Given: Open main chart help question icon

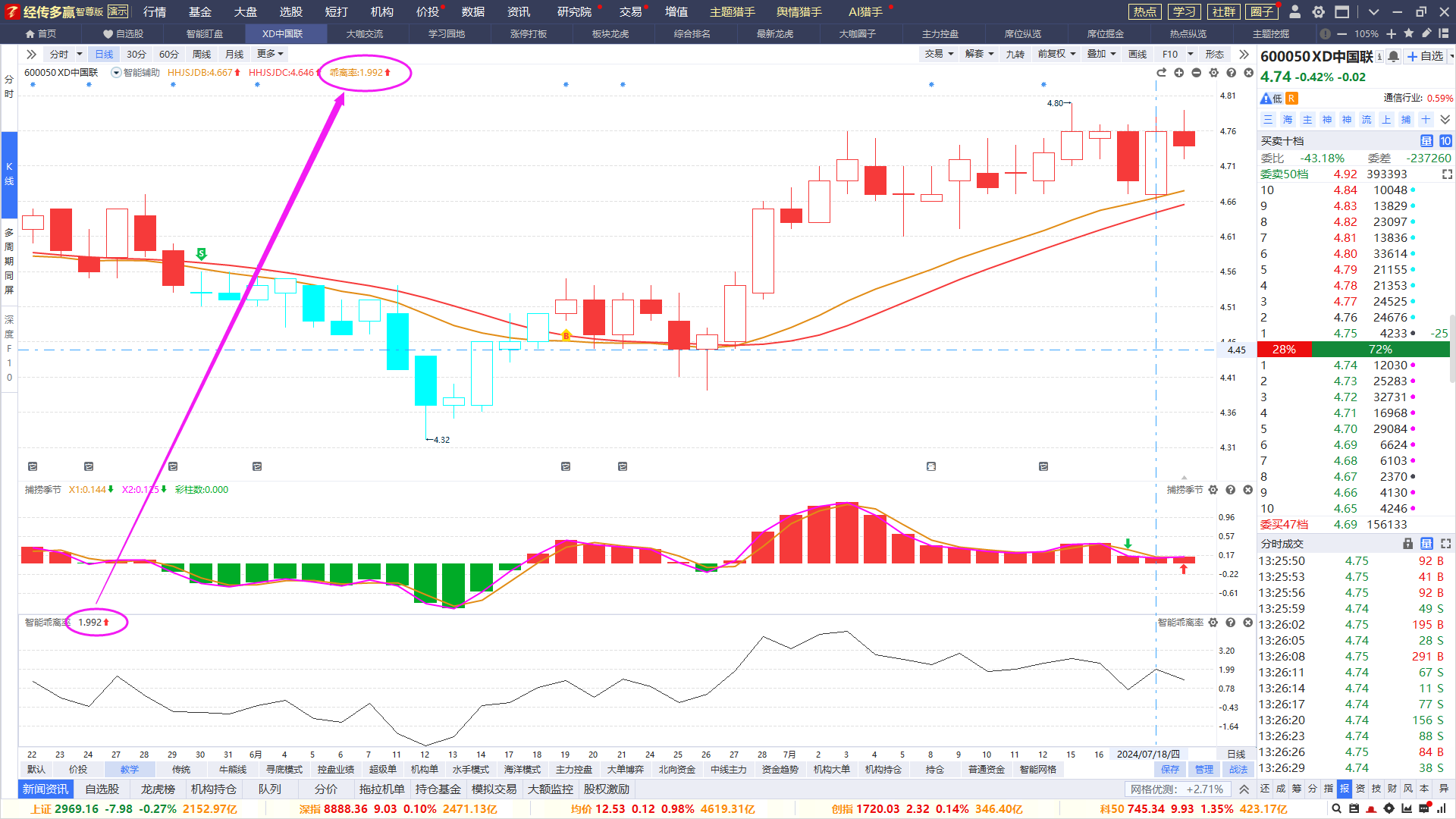Looking at the screenshot, I should tap(1231, 73).
